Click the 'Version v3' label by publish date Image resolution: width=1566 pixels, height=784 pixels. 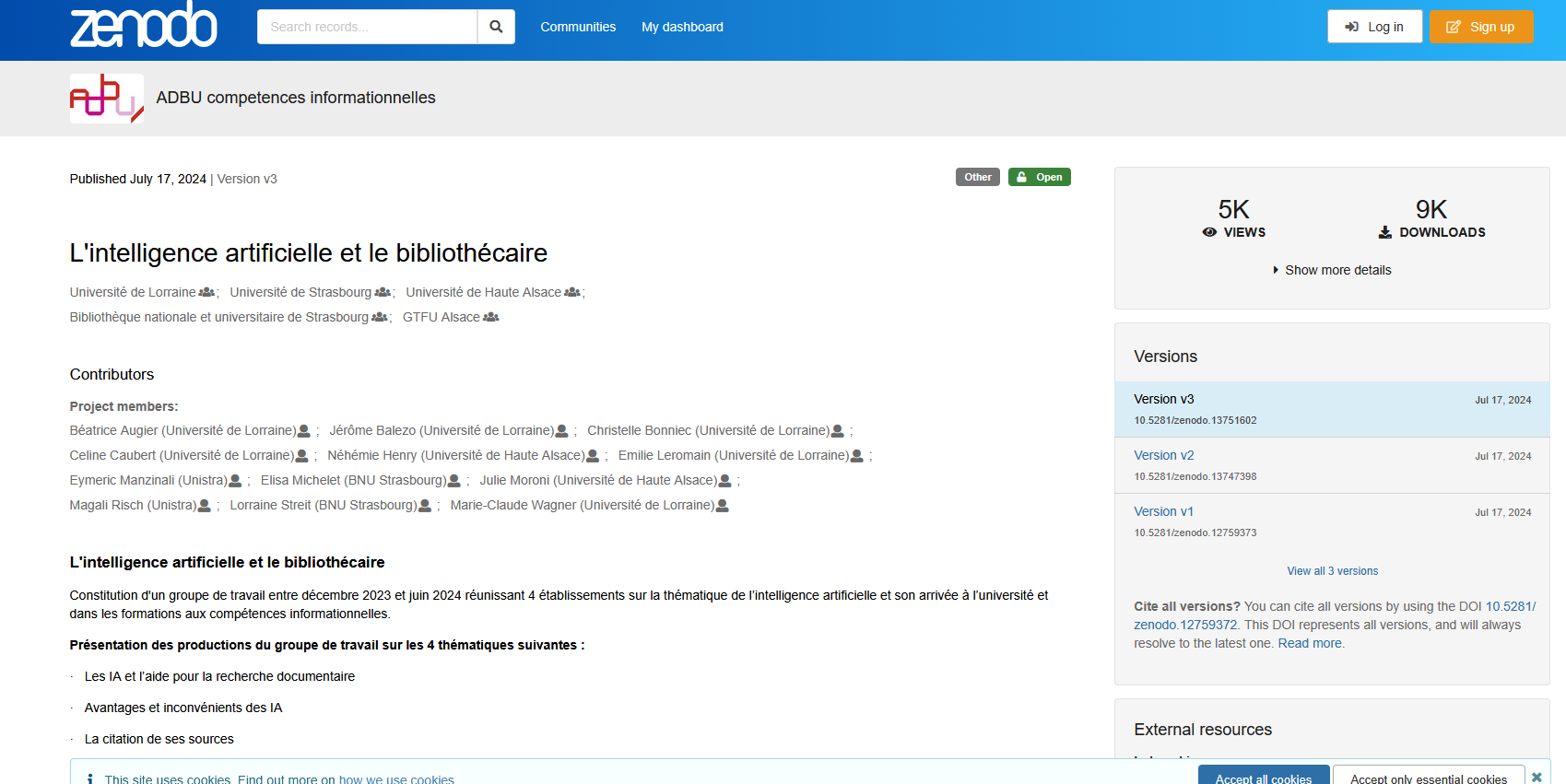point(247,179)
